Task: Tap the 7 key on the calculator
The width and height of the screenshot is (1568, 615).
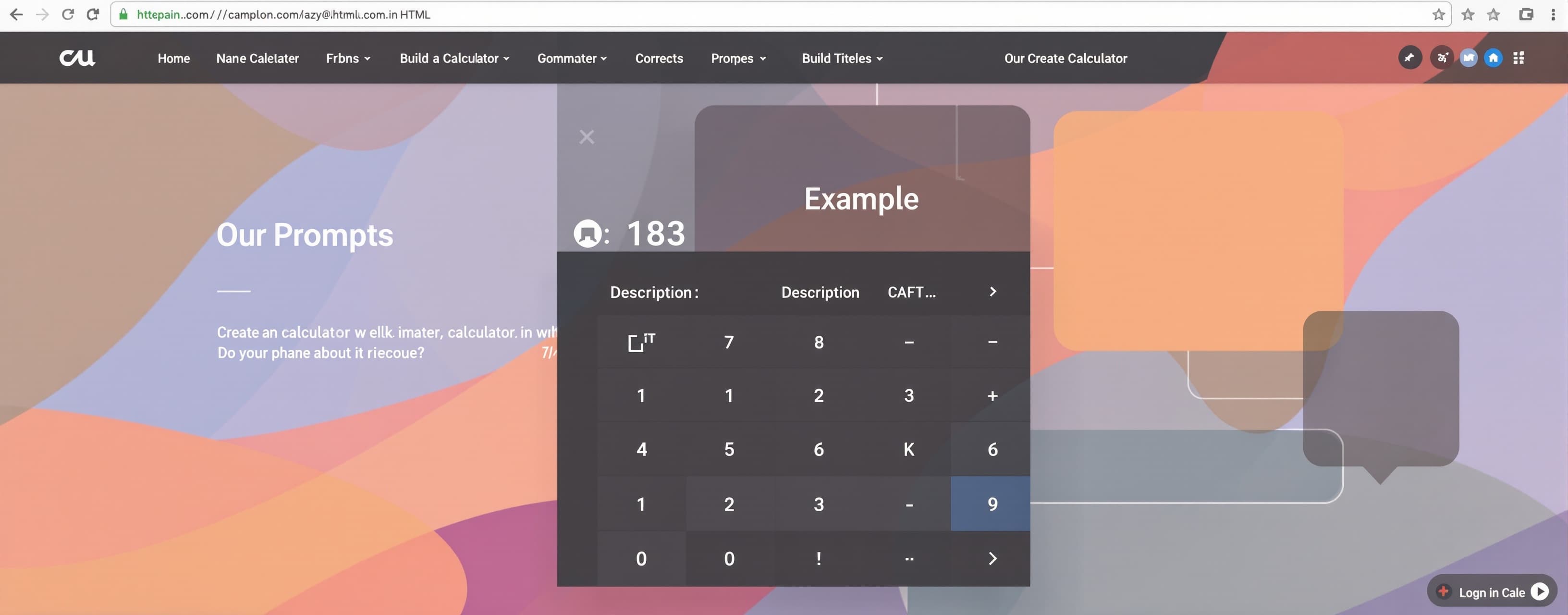Action: [x=729, y=342]
